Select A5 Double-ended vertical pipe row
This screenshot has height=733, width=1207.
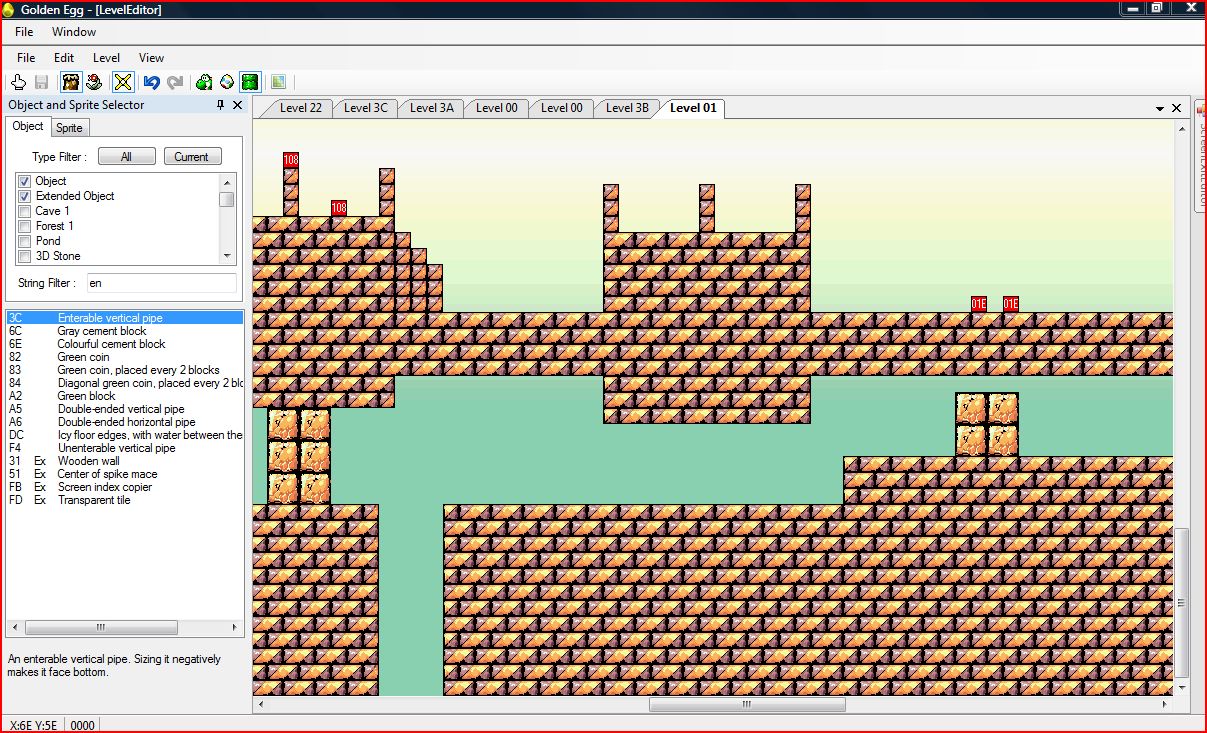(124, 409)
